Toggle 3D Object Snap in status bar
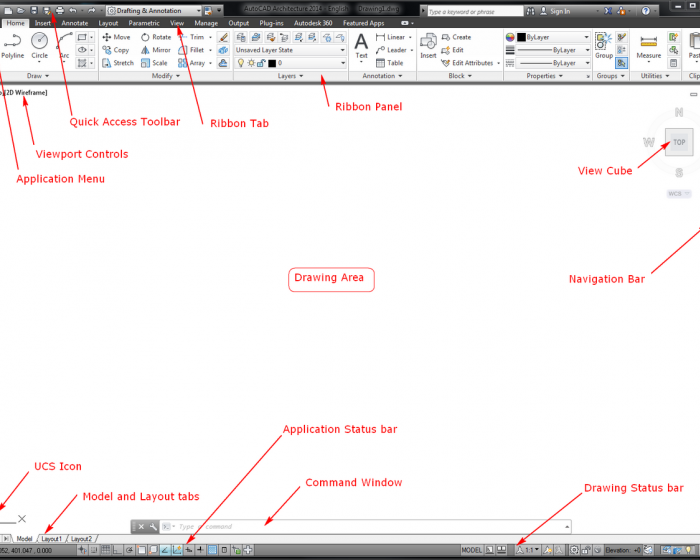Viewport: 700px width, 560px height. pyautogui.click(x=153, y=550)
